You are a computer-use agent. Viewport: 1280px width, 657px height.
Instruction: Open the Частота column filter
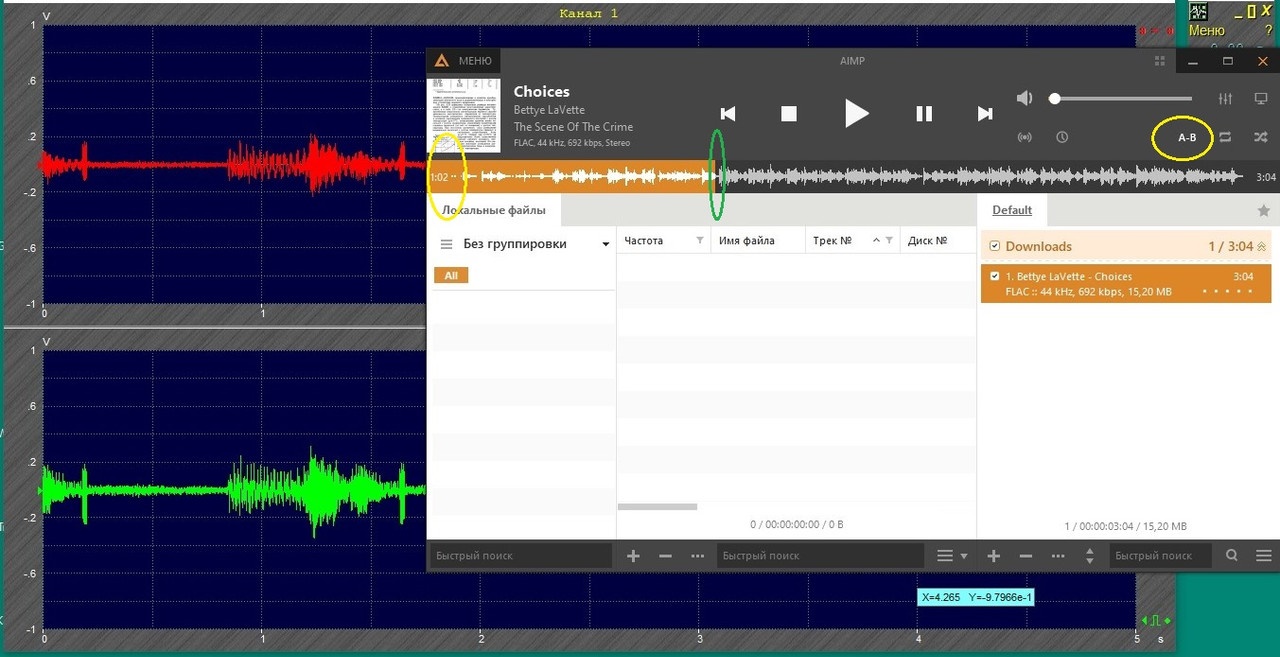click(x=700, y=241)
